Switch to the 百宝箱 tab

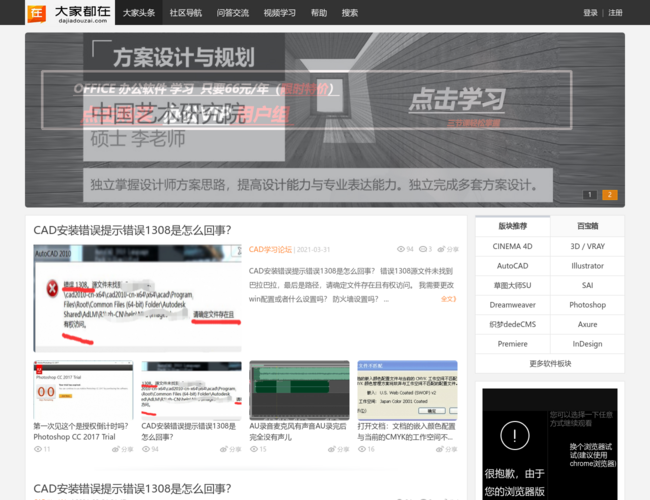(587, 226)
